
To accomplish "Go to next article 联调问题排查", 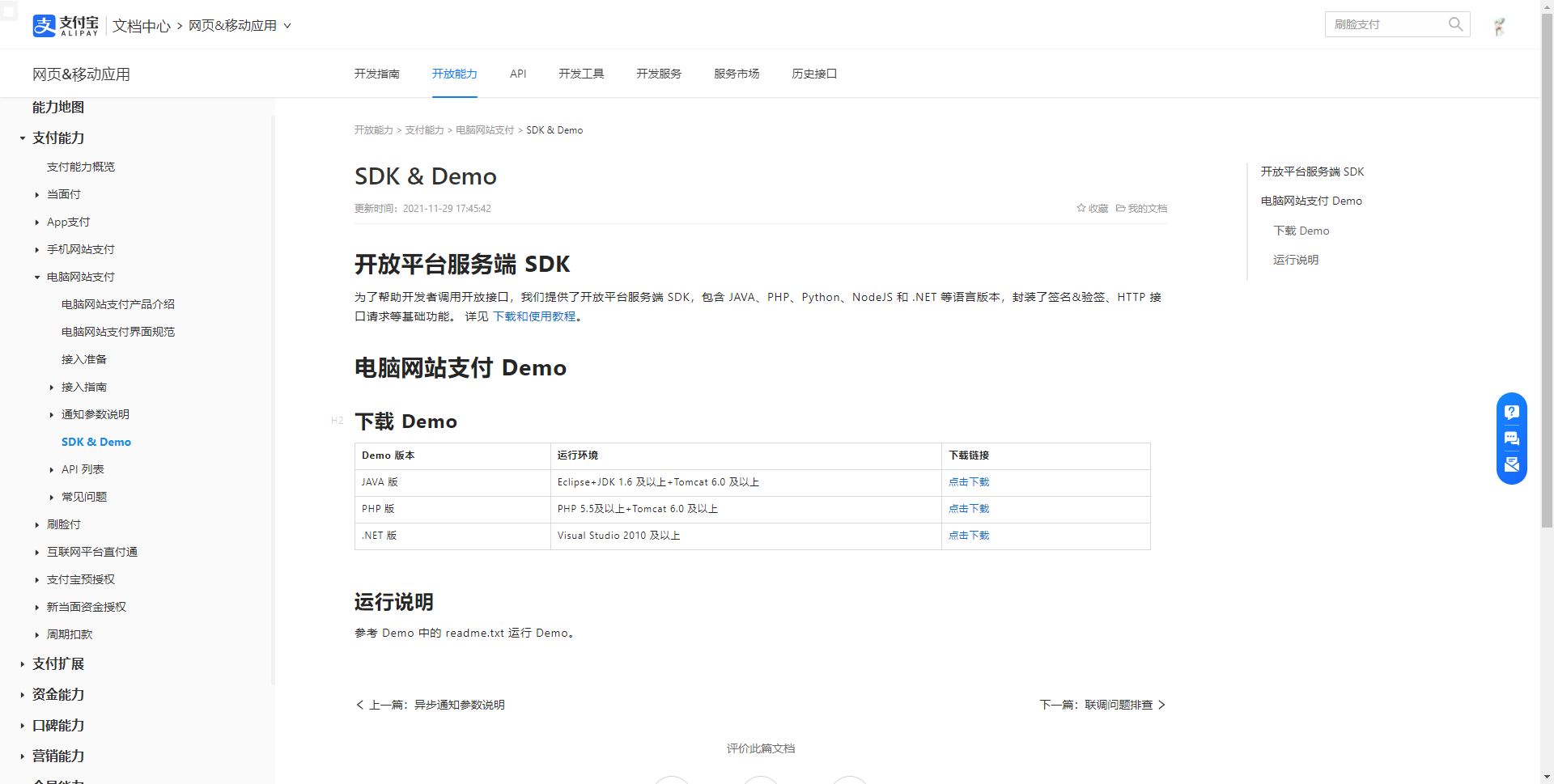I will [1102, 705].
